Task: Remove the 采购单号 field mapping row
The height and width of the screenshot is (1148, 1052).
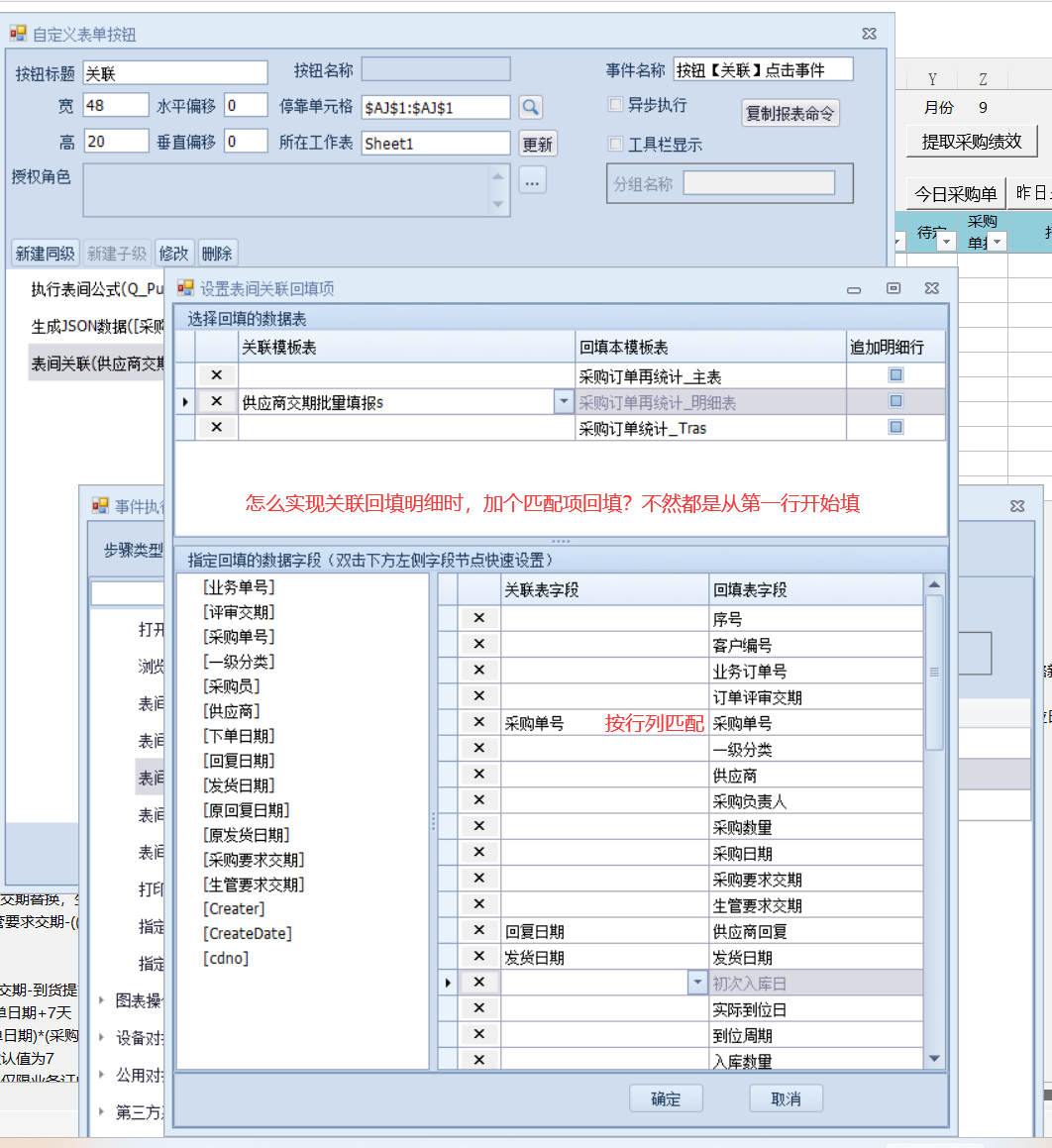Action: point(479,722)
